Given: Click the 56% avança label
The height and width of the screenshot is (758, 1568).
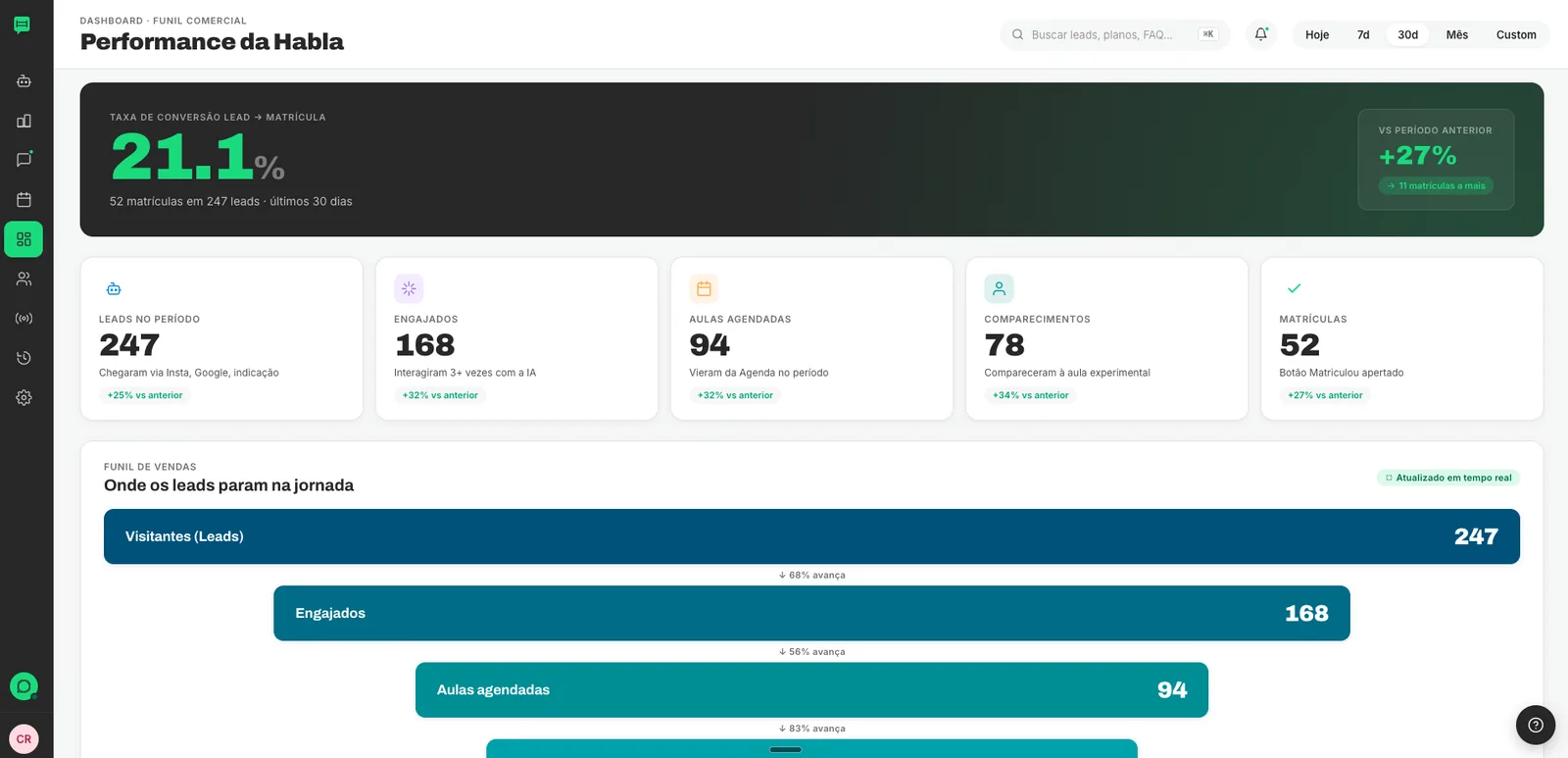Looking at the screenshot, I should pyautogui.click(x=812, y=651).
